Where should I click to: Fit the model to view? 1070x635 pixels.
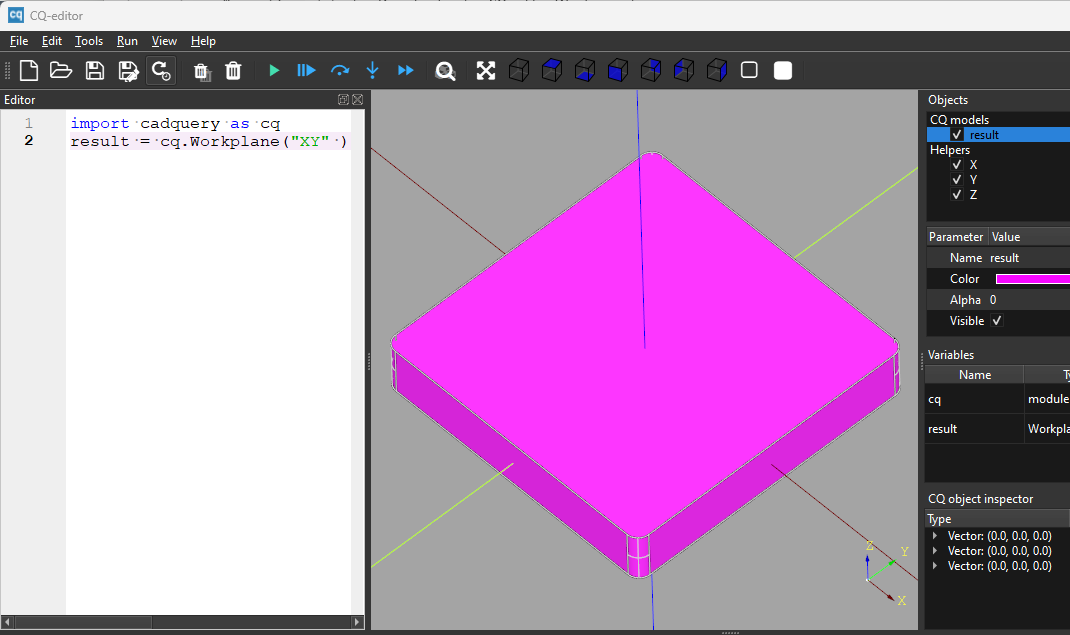(x=486, y=70)
